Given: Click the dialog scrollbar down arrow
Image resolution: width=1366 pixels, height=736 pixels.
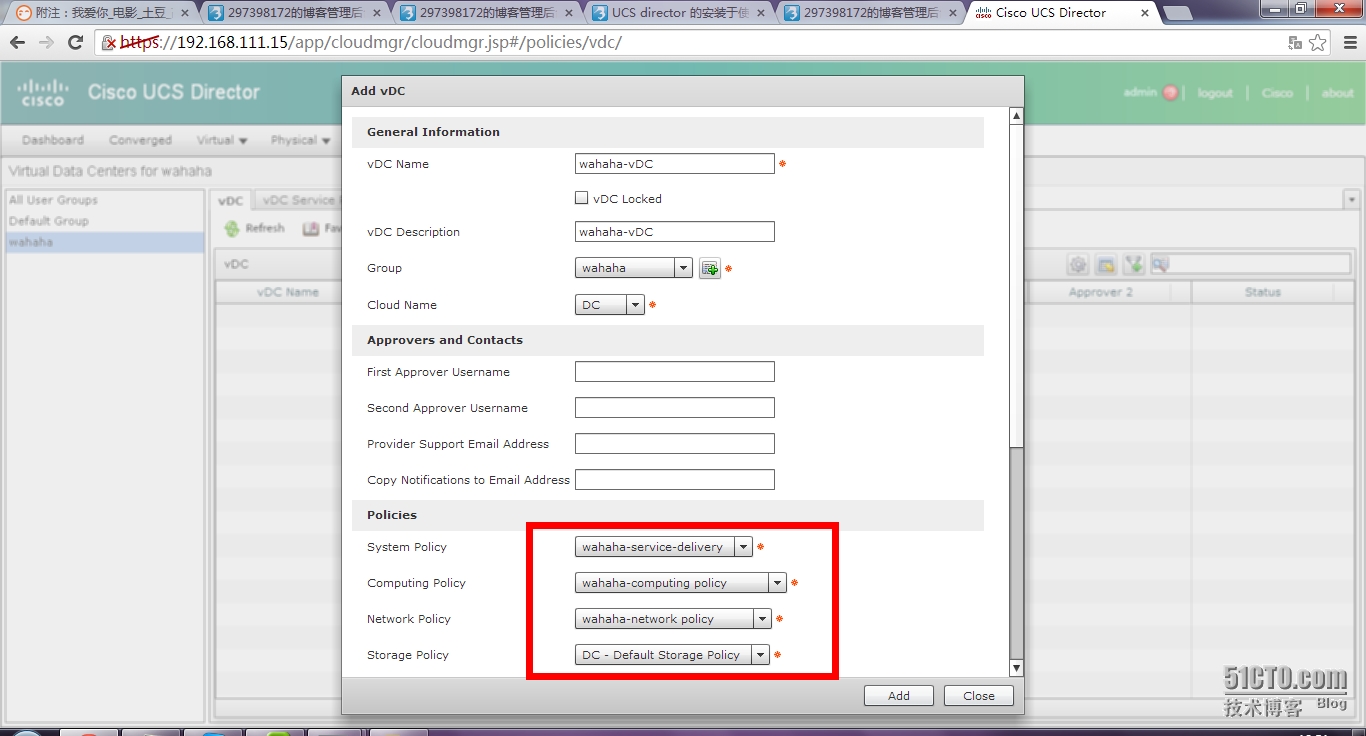Looking at the screenshot, I should tap(1017, 668).
